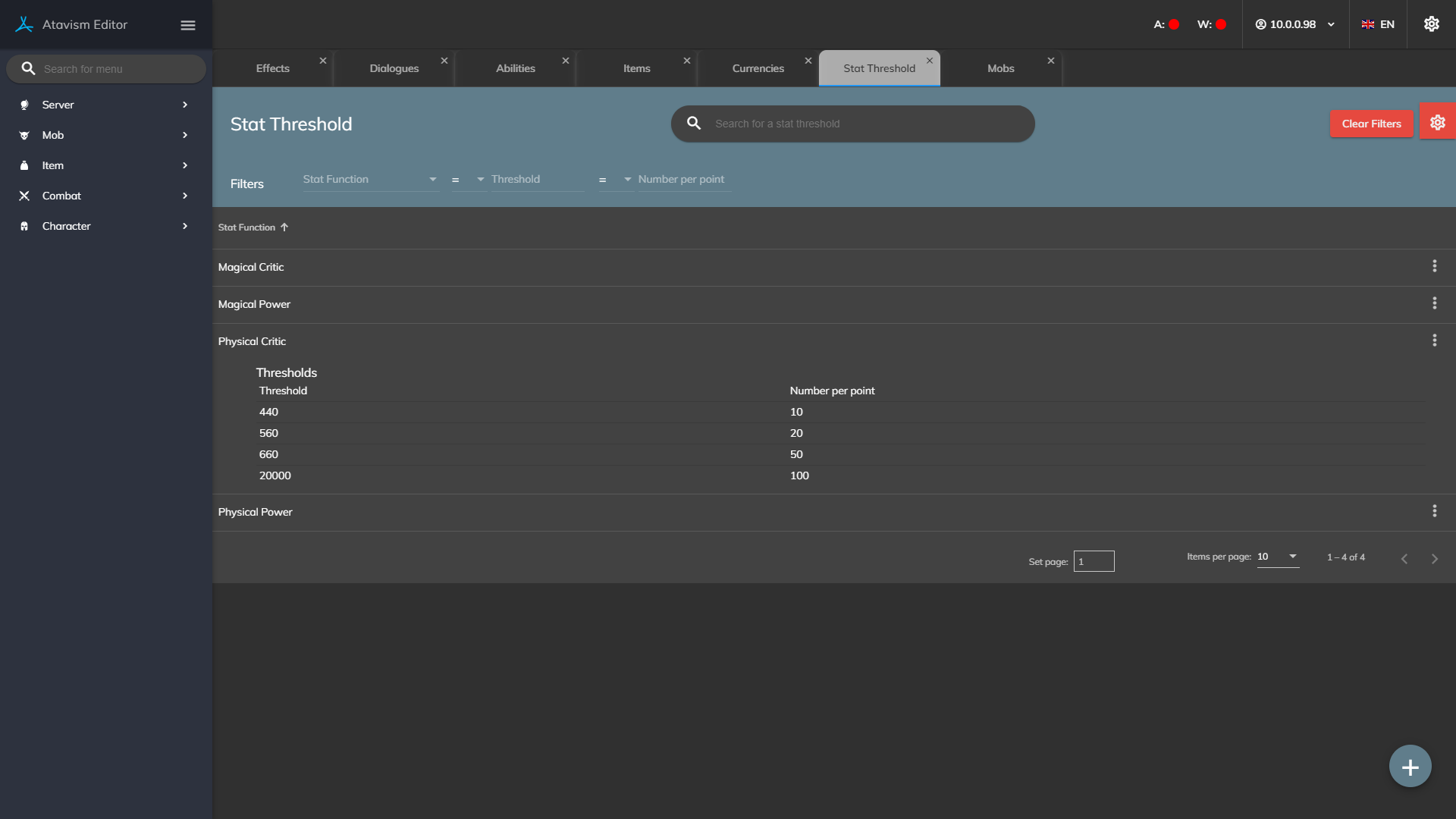The height and width of the screenshot is (819, 1456).
Task: Click the round plus add button
Action: (1410, 767)
